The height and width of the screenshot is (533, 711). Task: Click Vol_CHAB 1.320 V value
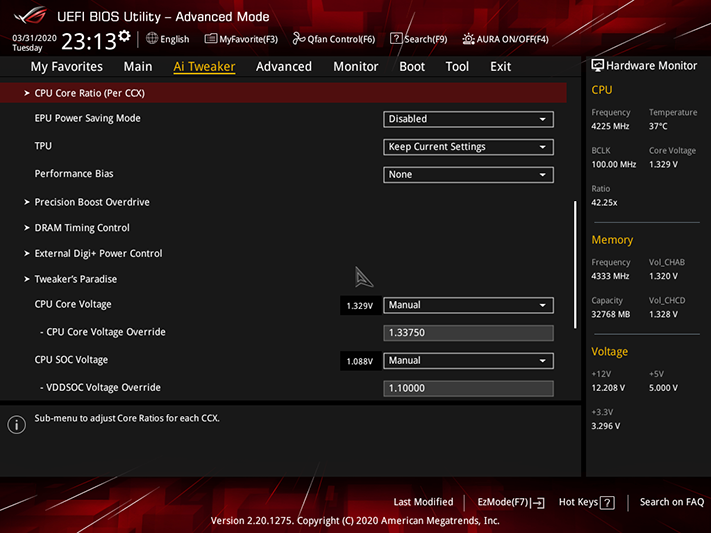click(663, 276)
